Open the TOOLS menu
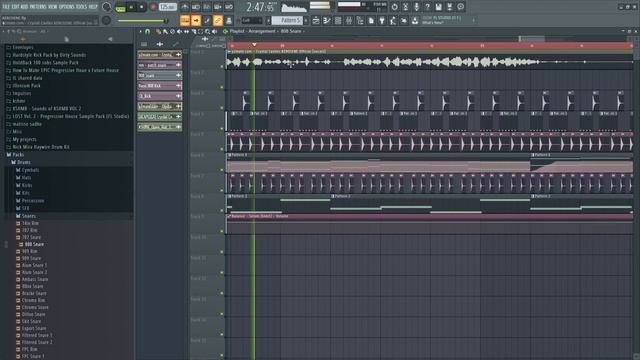 (82, 7)
